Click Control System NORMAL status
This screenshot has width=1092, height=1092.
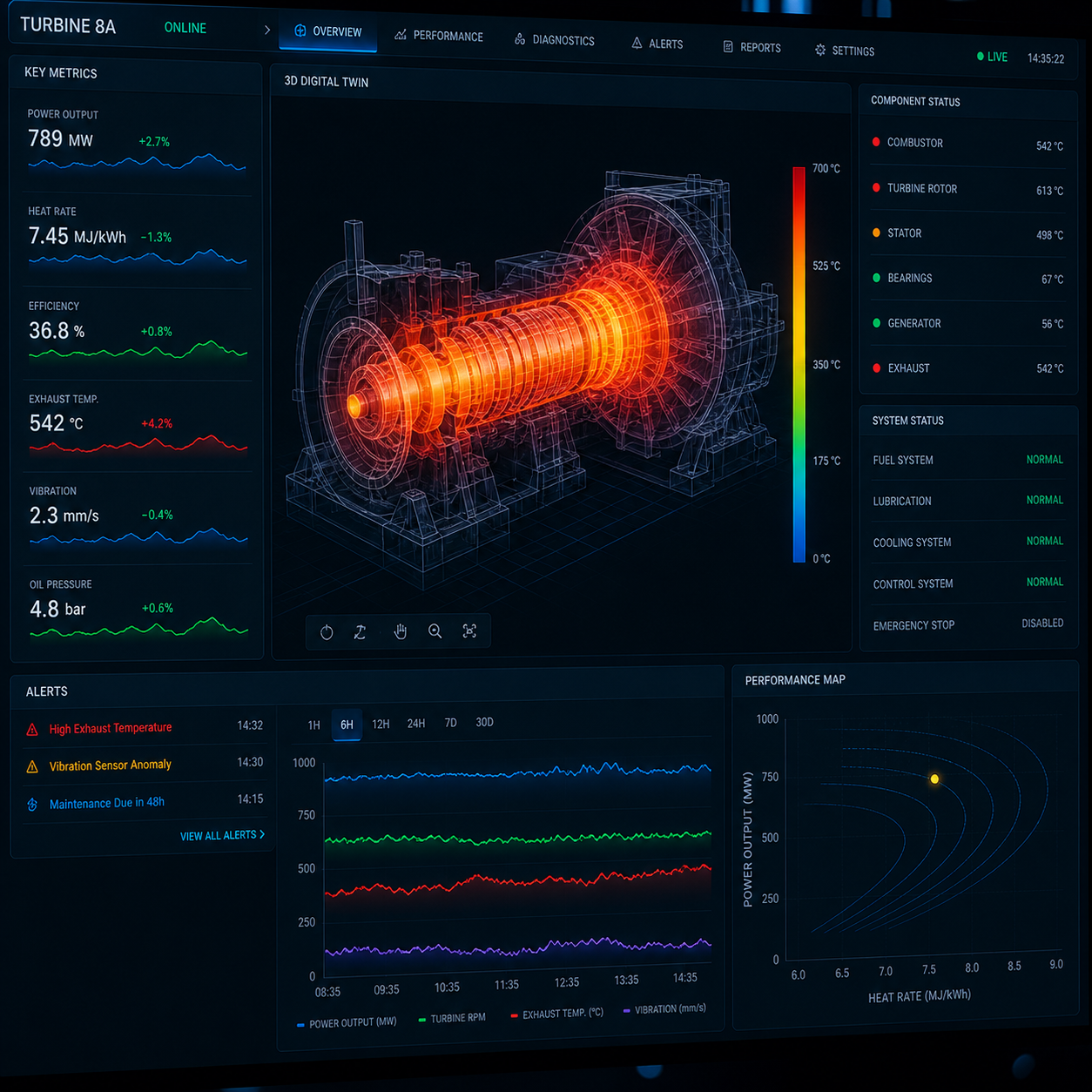point(1044,583)
